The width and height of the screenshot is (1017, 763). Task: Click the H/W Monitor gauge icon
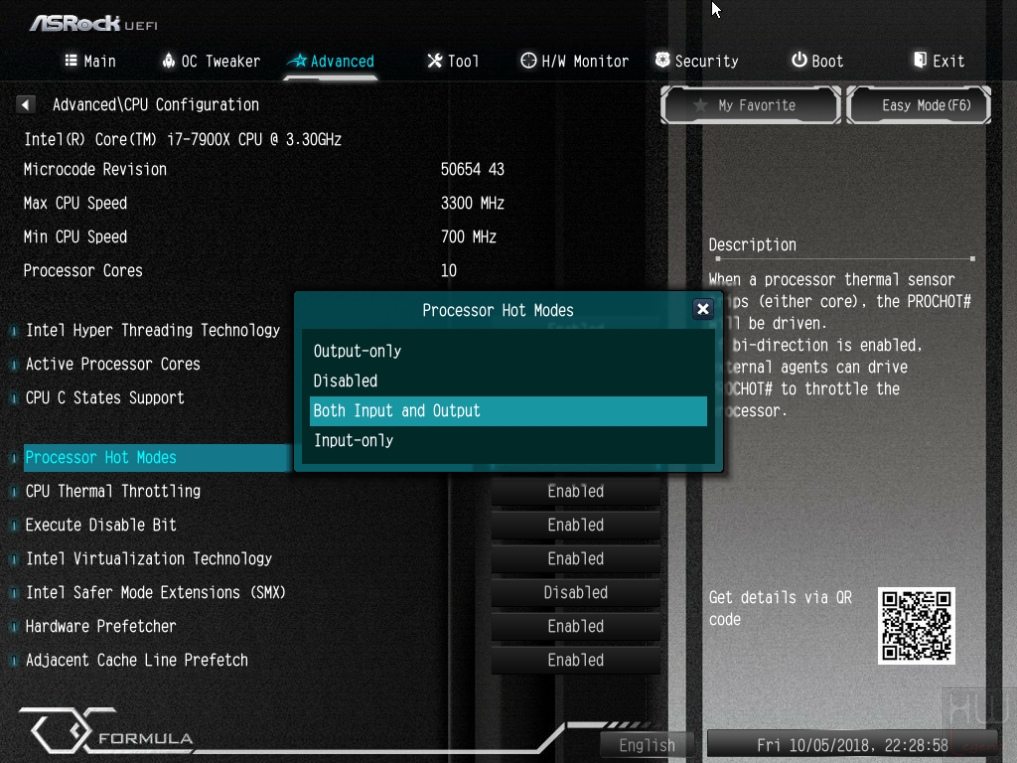(x=529, y=60)
